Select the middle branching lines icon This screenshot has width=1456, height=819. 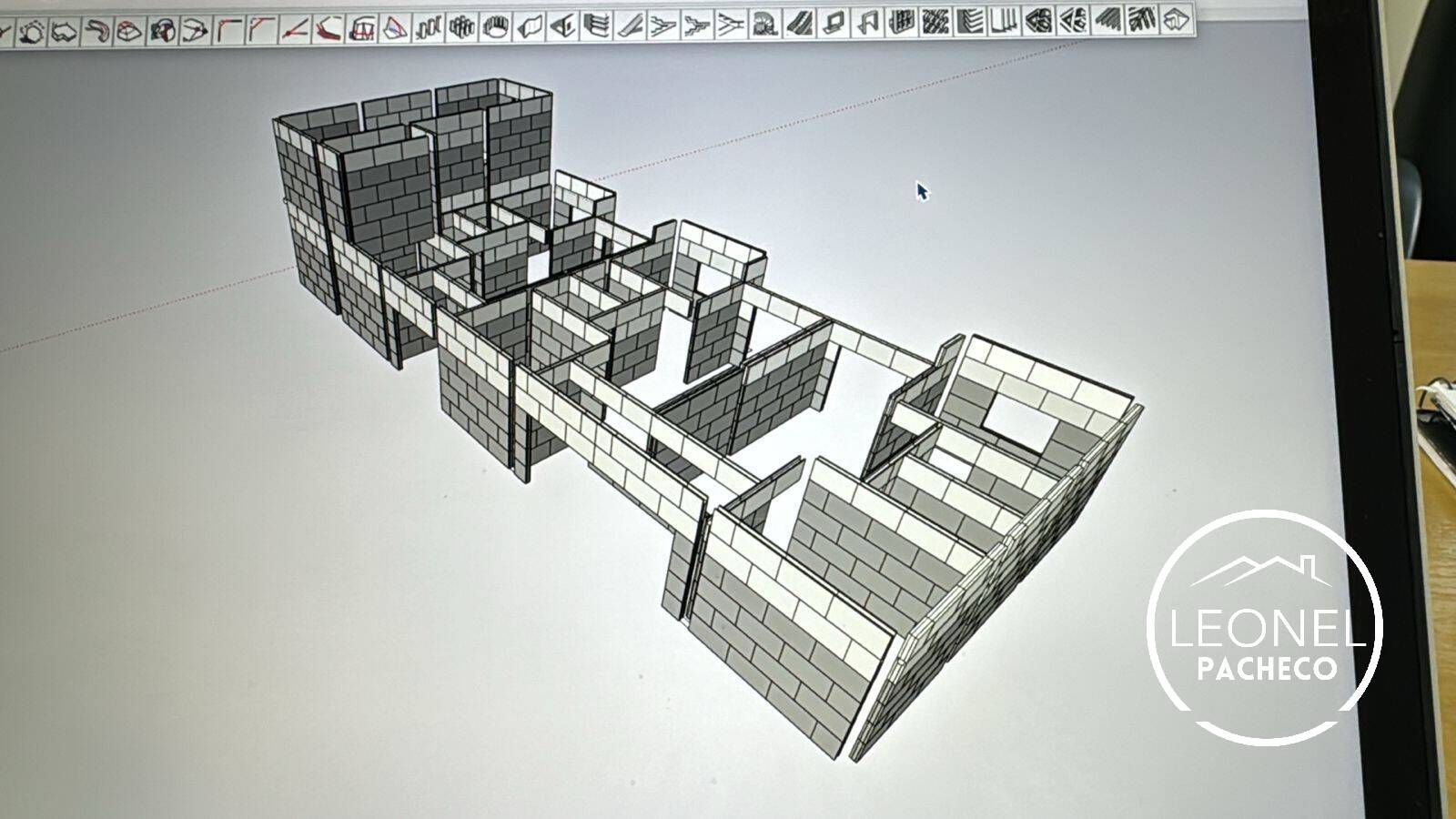[697, 25]
